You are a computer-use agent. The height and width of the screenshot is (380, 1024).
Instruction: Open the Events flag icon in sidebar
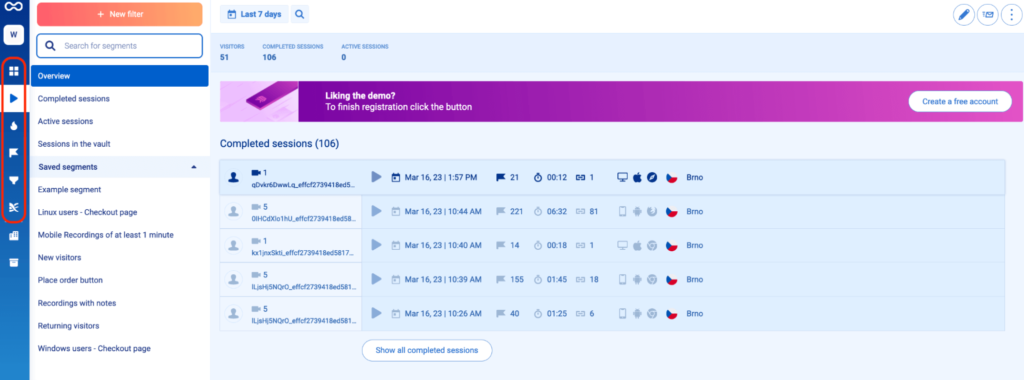click(x=14, y=153)
